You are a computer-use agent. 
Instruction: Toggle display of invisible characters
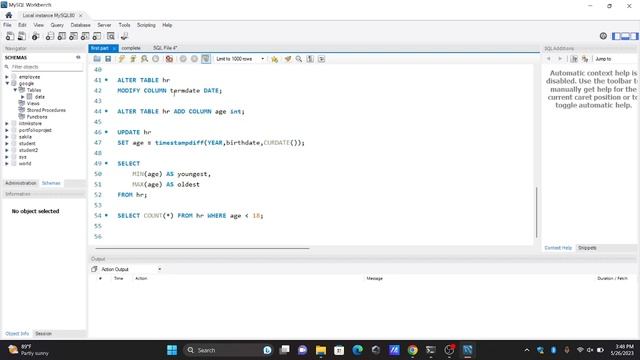click(x=310, y=59)
